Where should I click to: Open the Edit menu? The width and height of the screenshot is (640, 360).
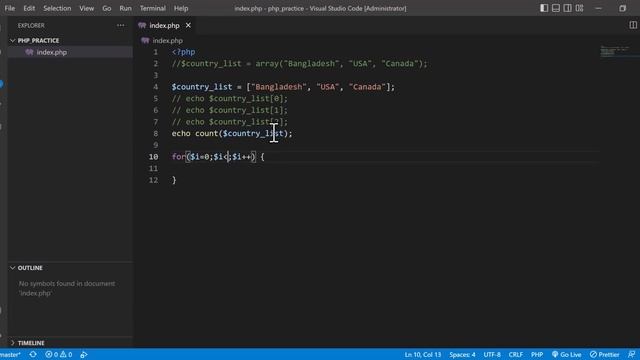tap(29, 8)
